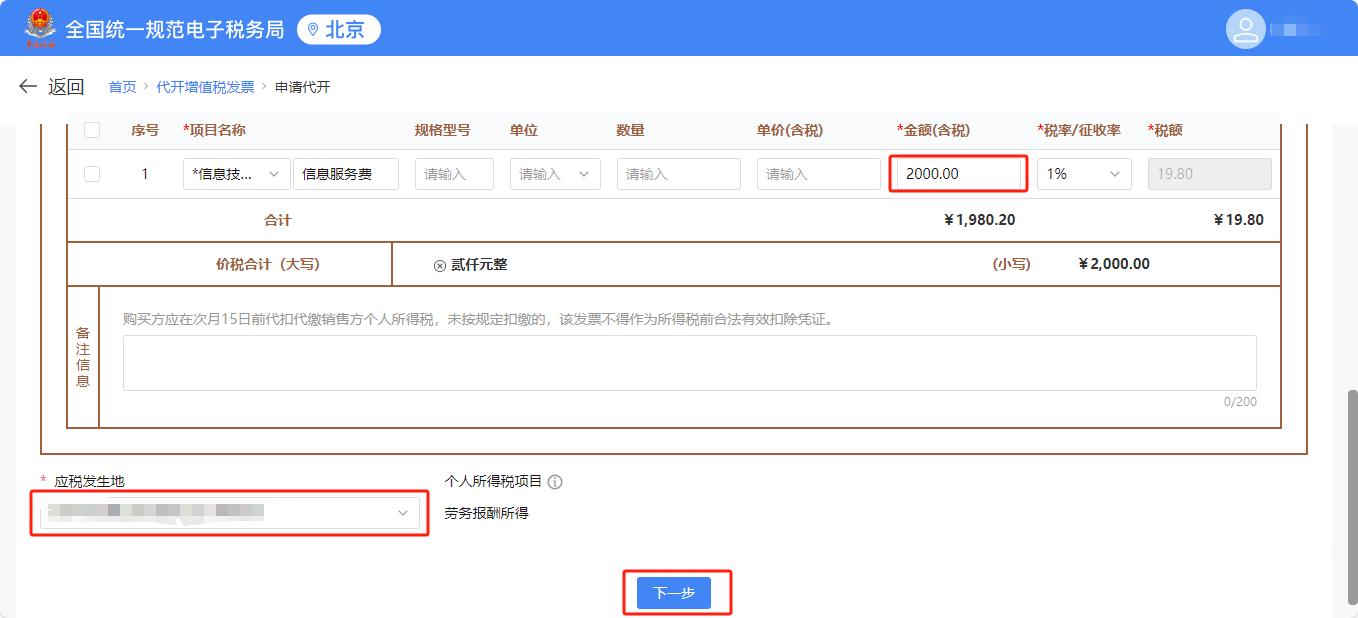Check the row 1 item checkbox
The image size is (1358, 618).
[92, 174]
